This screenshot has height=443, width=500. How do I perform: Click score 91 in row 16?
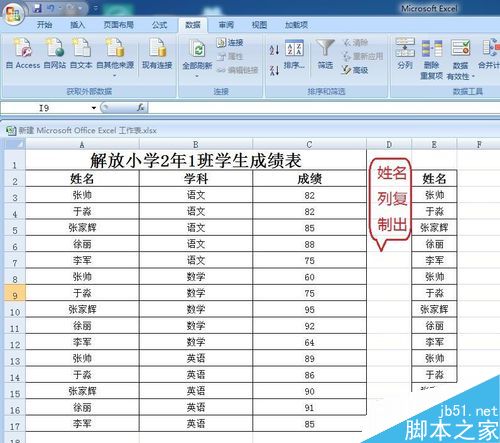tap(309, 408)
